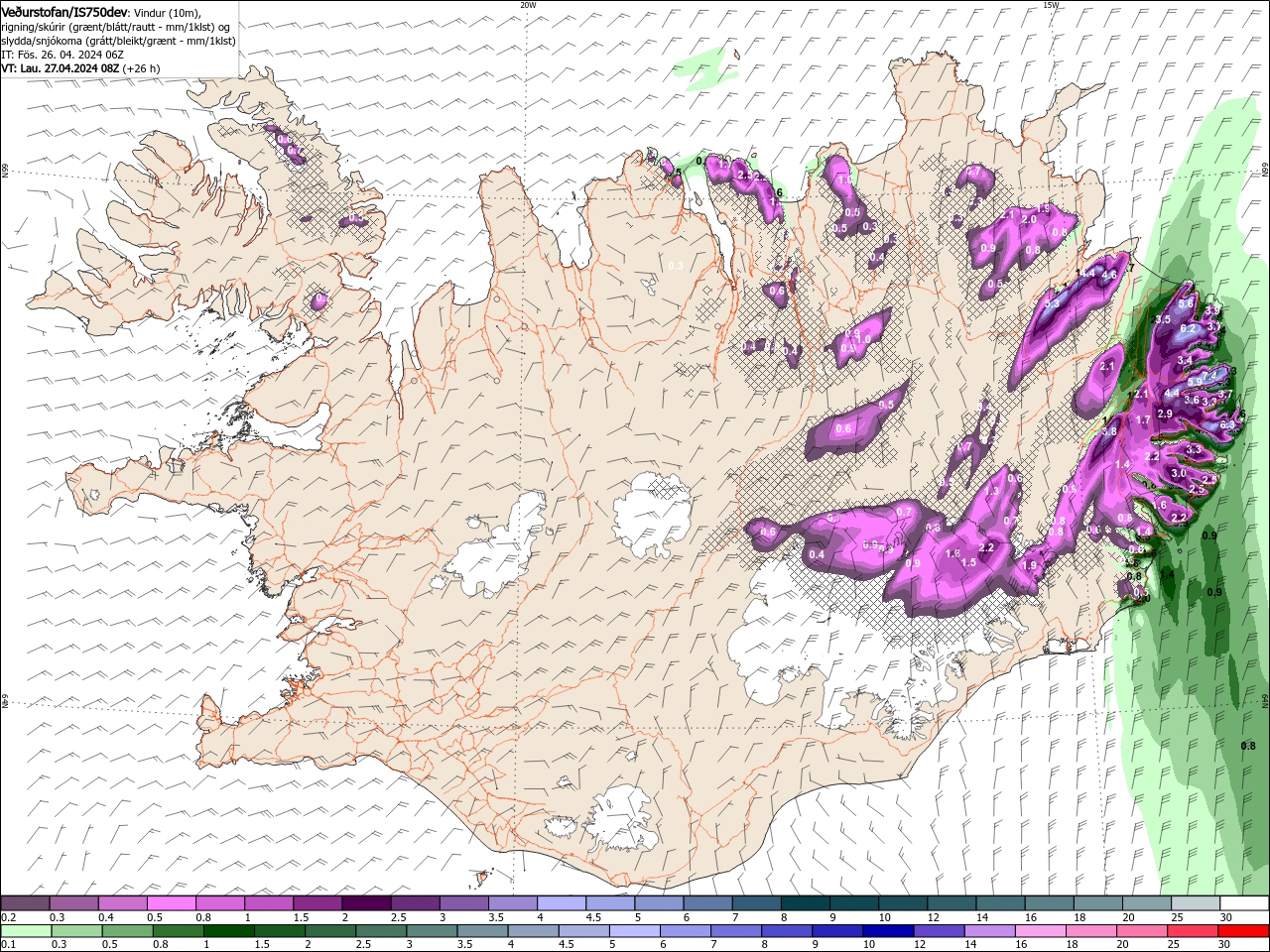
Task: Click the Veðurstofan/IS750dev title text
Action: click(64, 11)
